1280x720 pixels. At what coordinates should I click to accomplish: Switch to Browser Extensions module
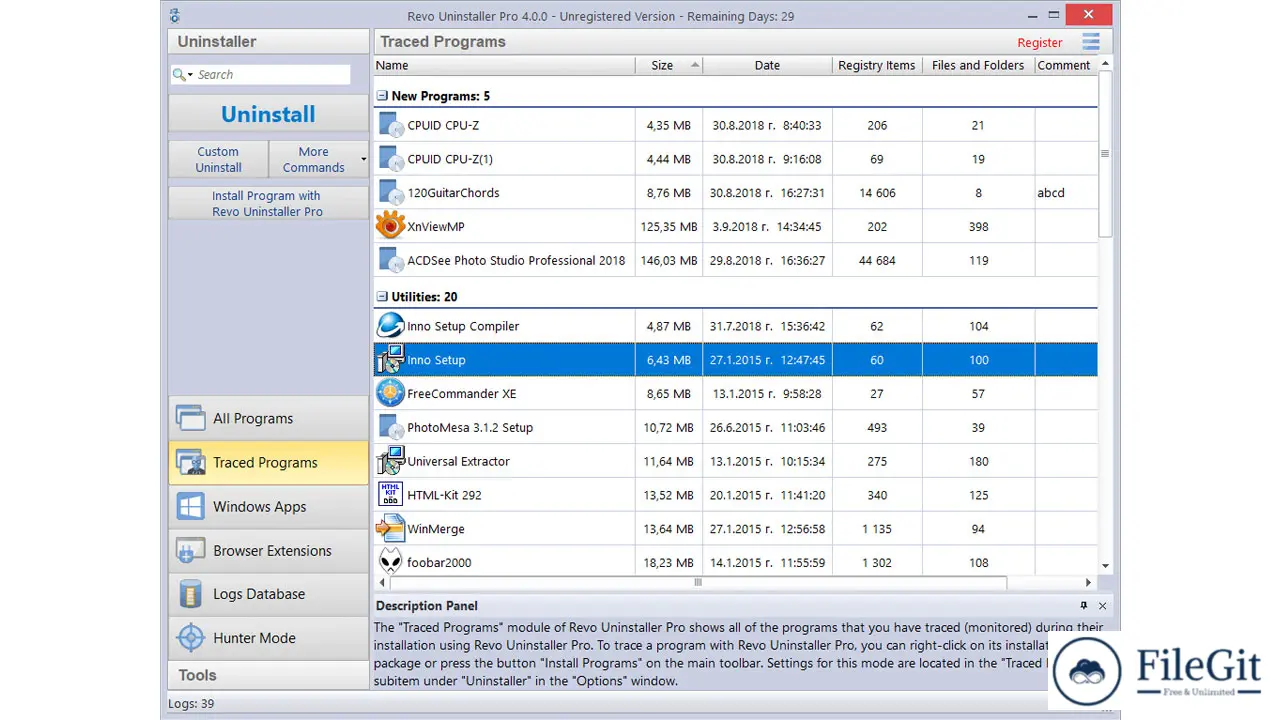coord(268,550)
